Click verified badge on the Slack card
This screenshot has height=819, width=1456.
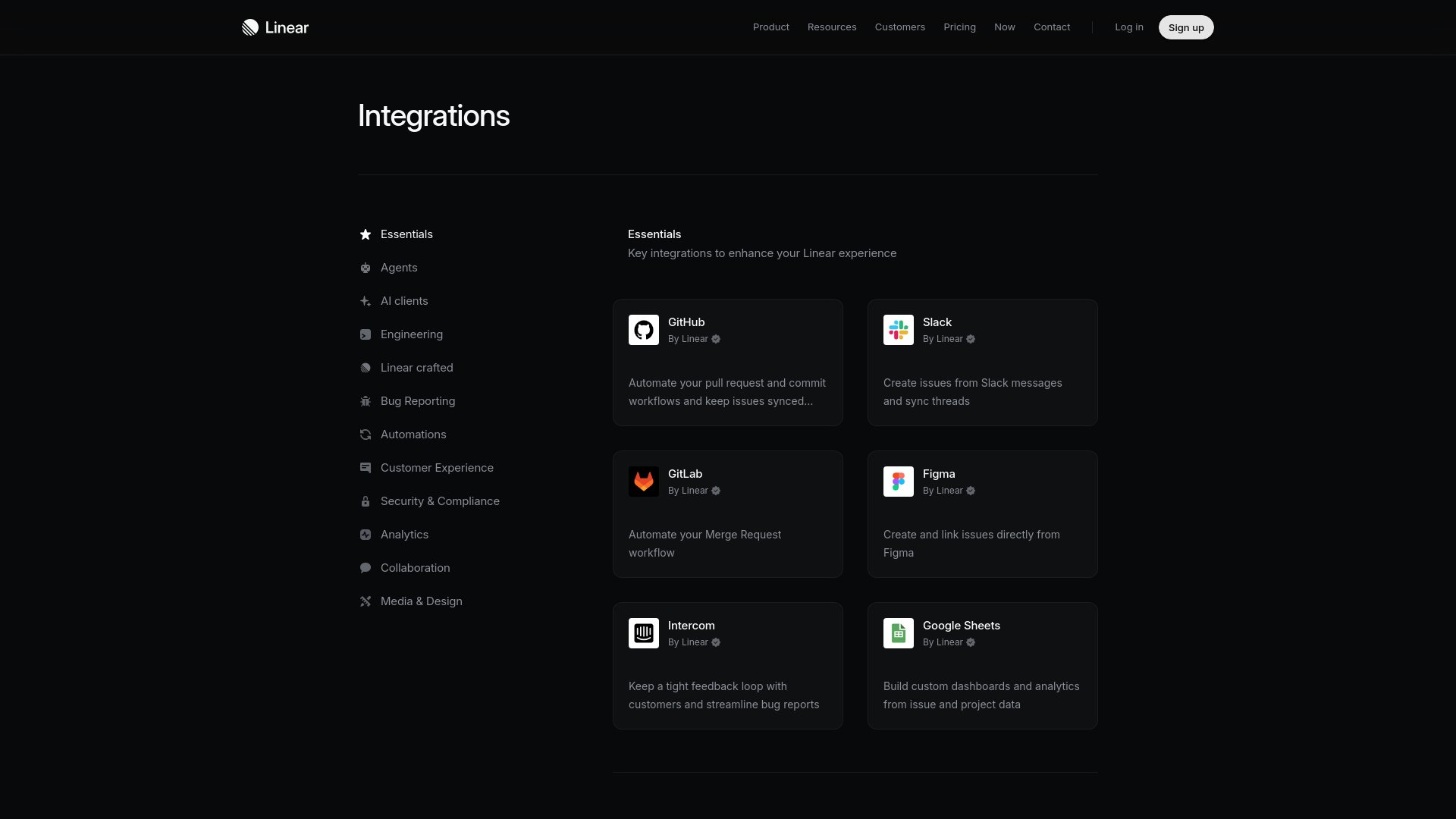coord(971,339)
